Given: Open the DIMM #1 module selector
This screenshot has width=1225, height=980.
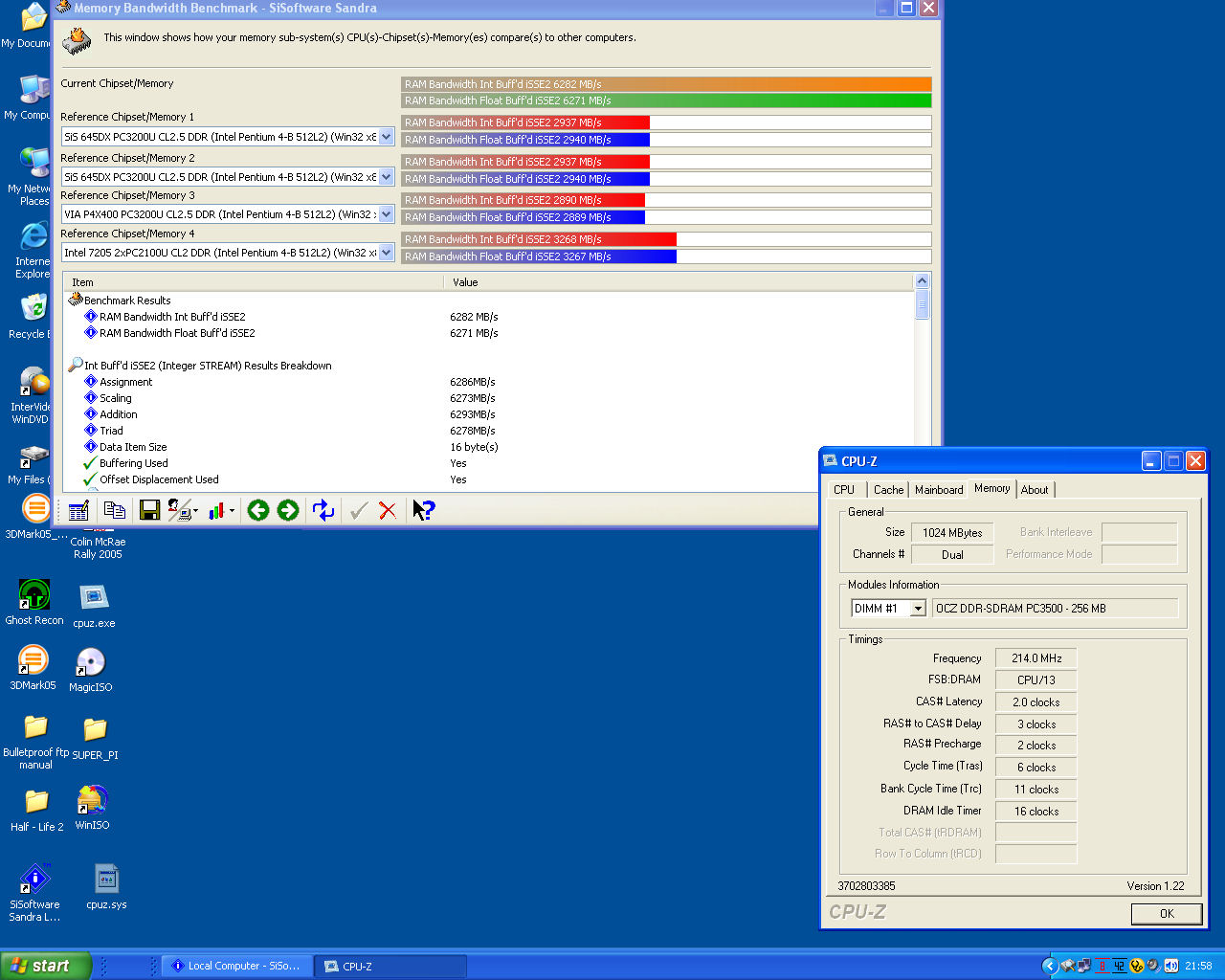Looking at the screenshot, I should (x=917, y=609).
